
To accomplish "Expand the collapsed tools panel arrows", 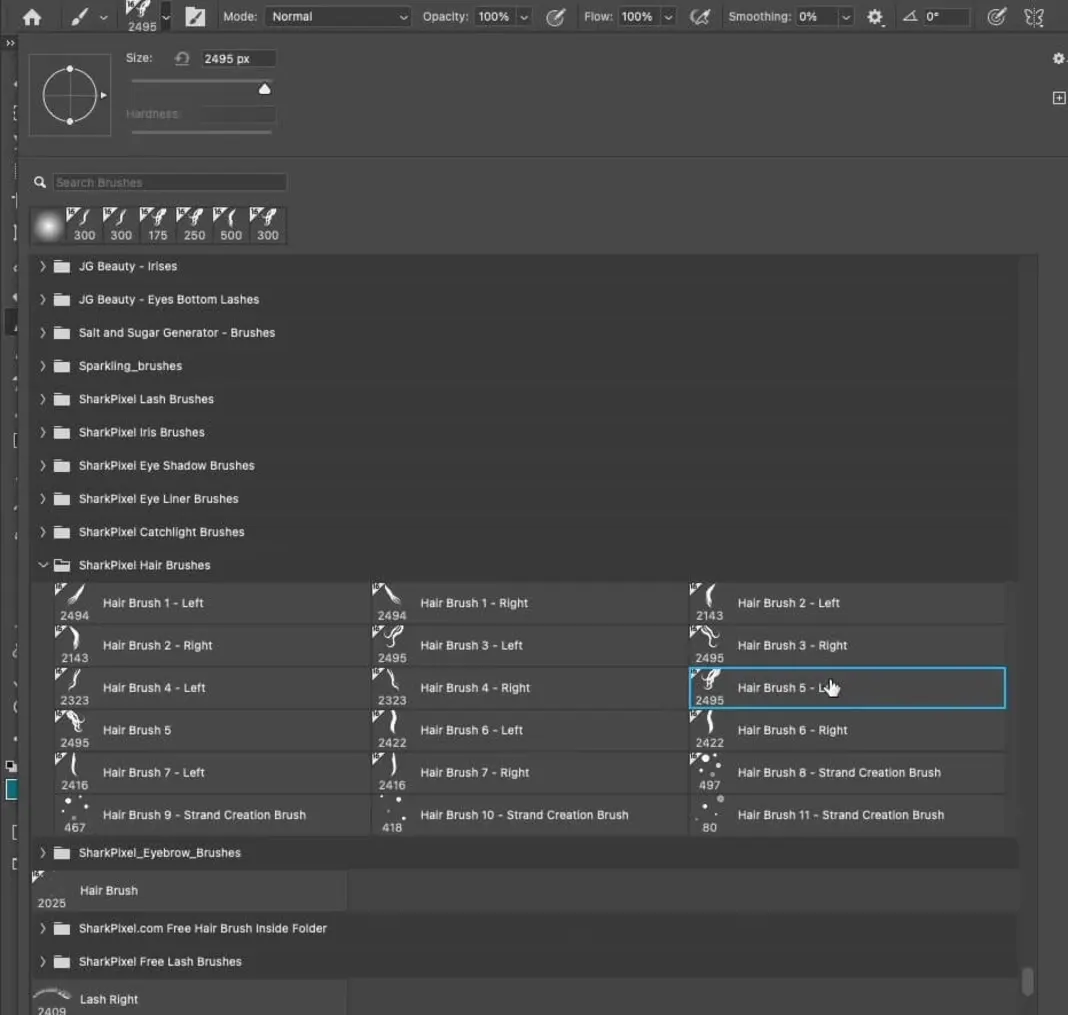I will (10, 43).
